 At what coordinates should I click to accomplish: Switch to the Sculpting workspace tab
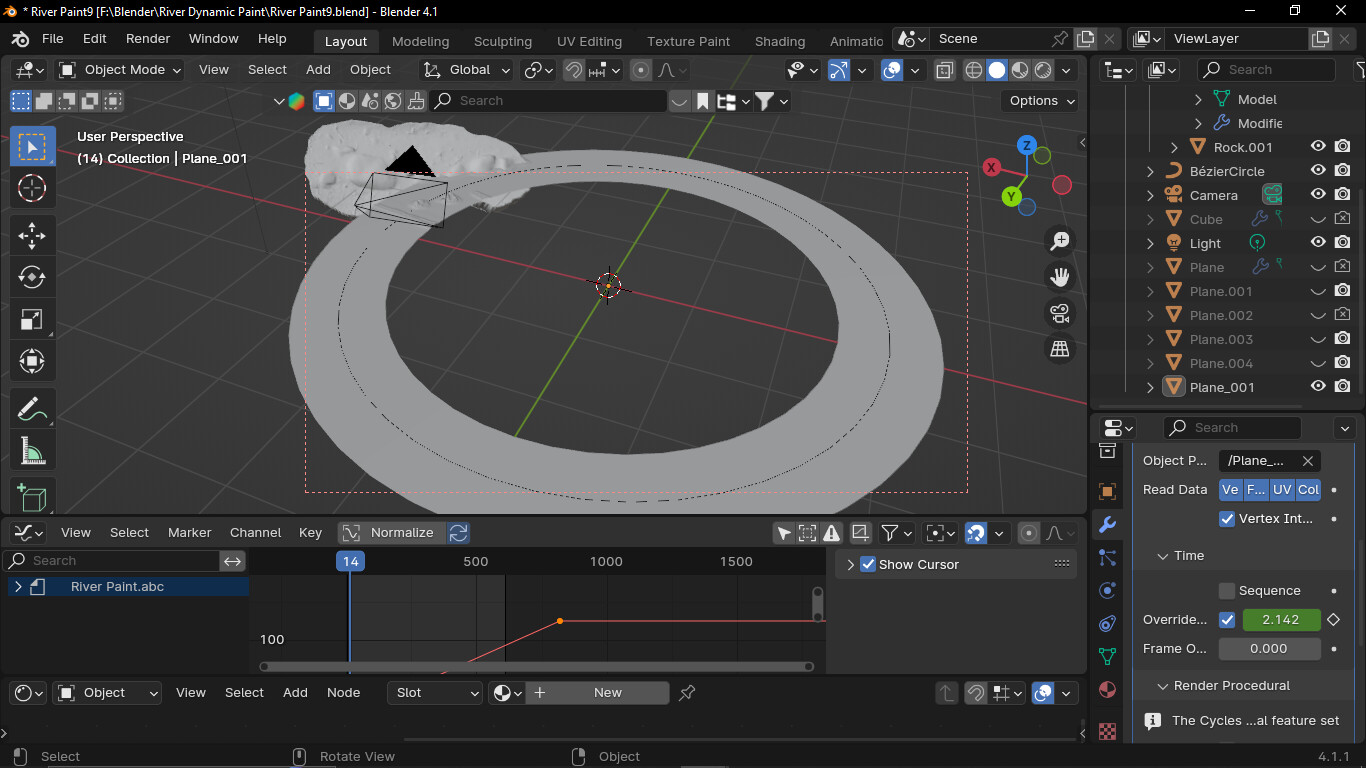pos(503,41)
